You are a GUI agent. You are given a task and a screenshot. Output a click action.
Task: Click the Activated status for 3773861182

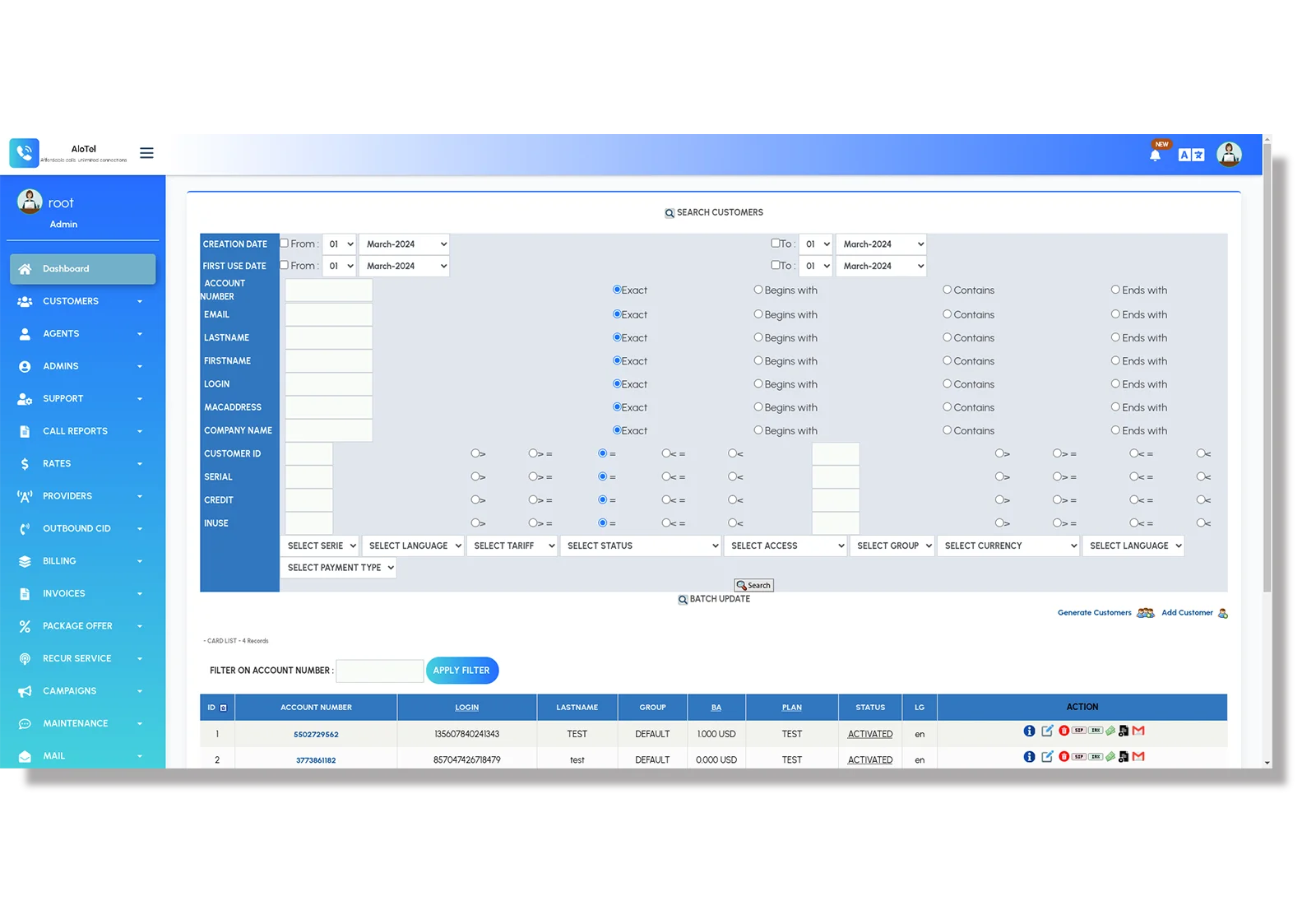pyautogui.click(x=870, y=760)
